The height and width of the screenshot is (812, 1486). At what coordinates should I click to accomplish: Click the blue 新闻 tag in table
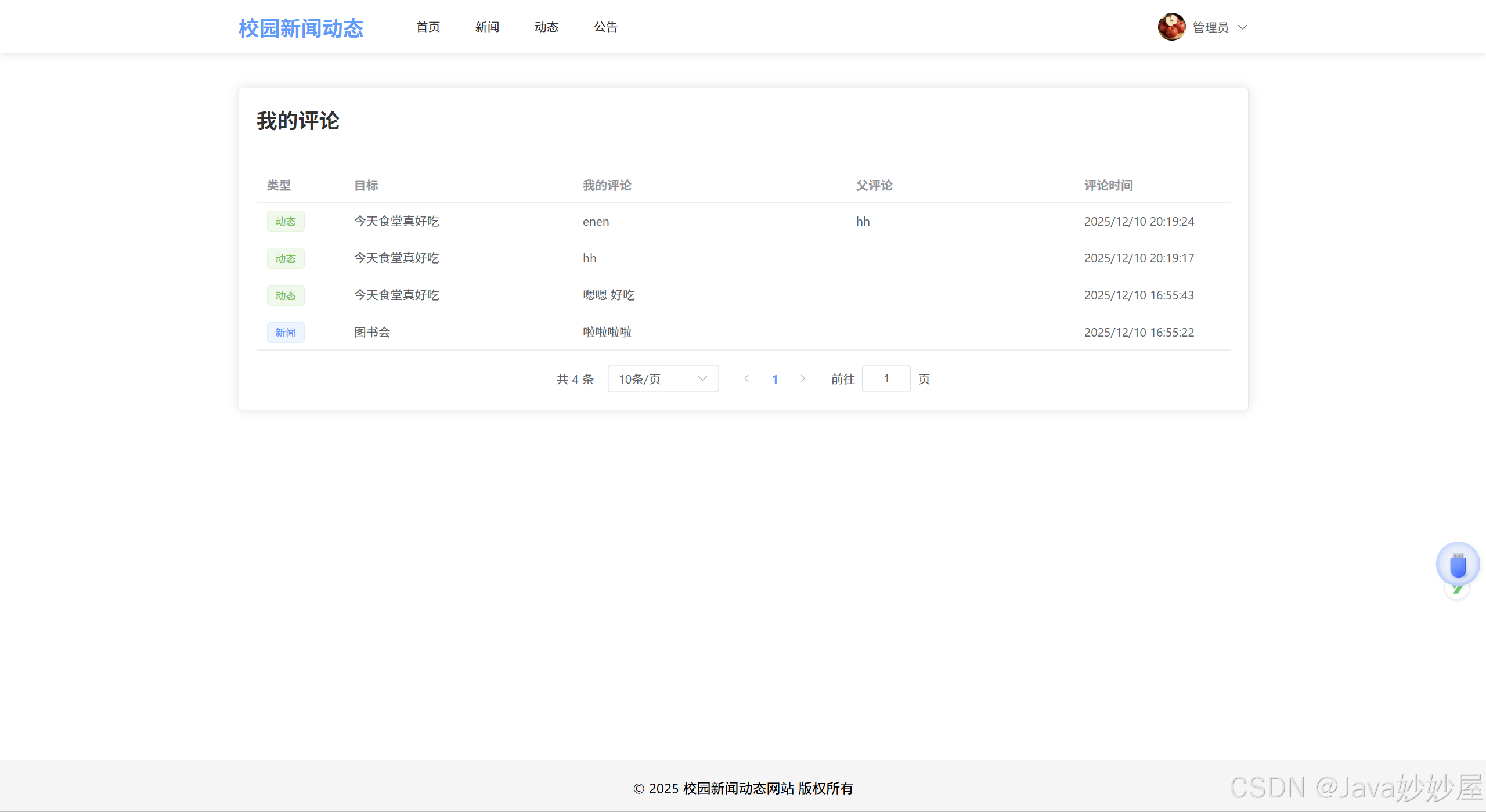coord(286,333)
